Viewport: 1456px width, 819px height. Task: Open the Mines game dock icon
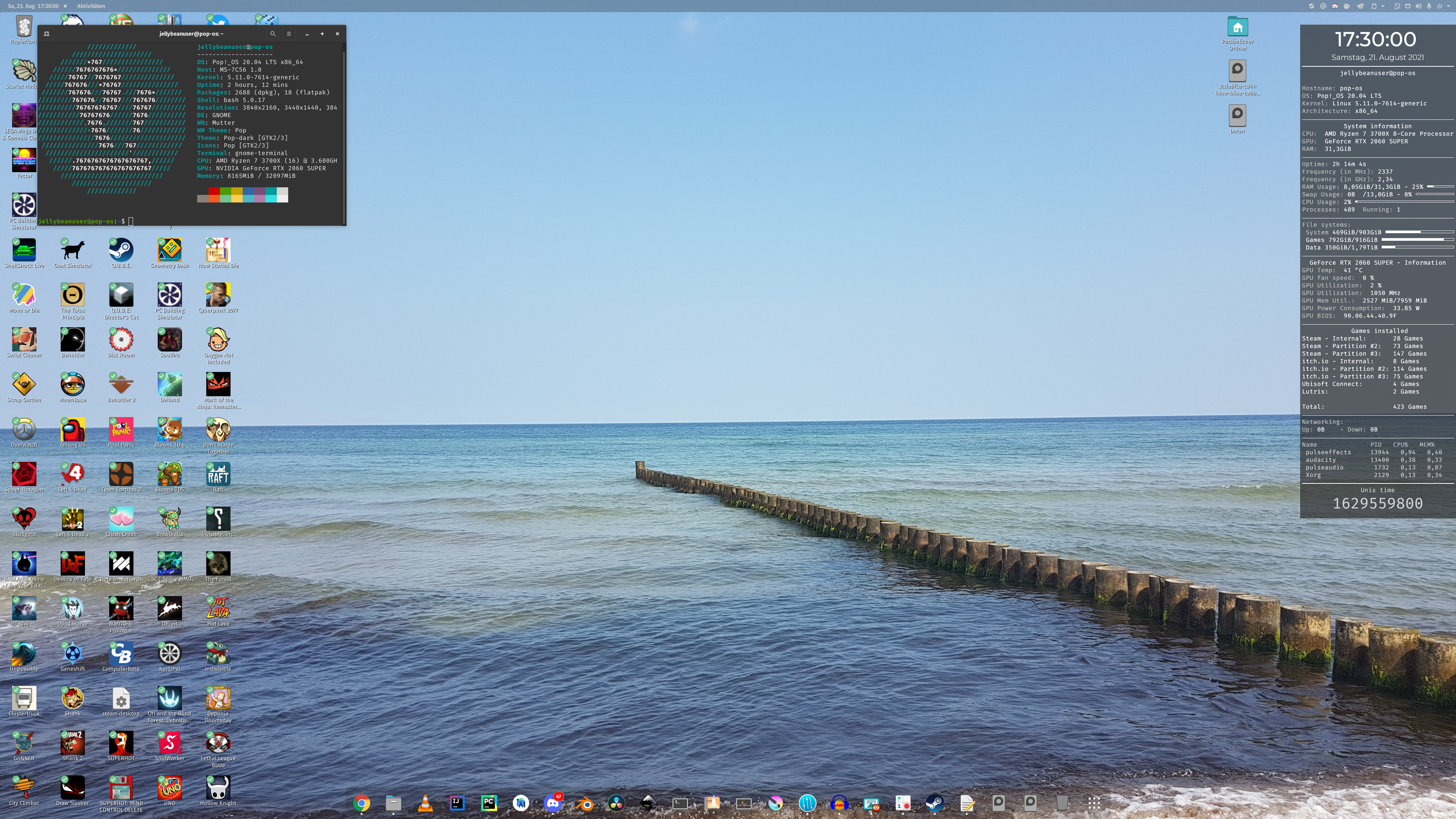click(903, 803)
